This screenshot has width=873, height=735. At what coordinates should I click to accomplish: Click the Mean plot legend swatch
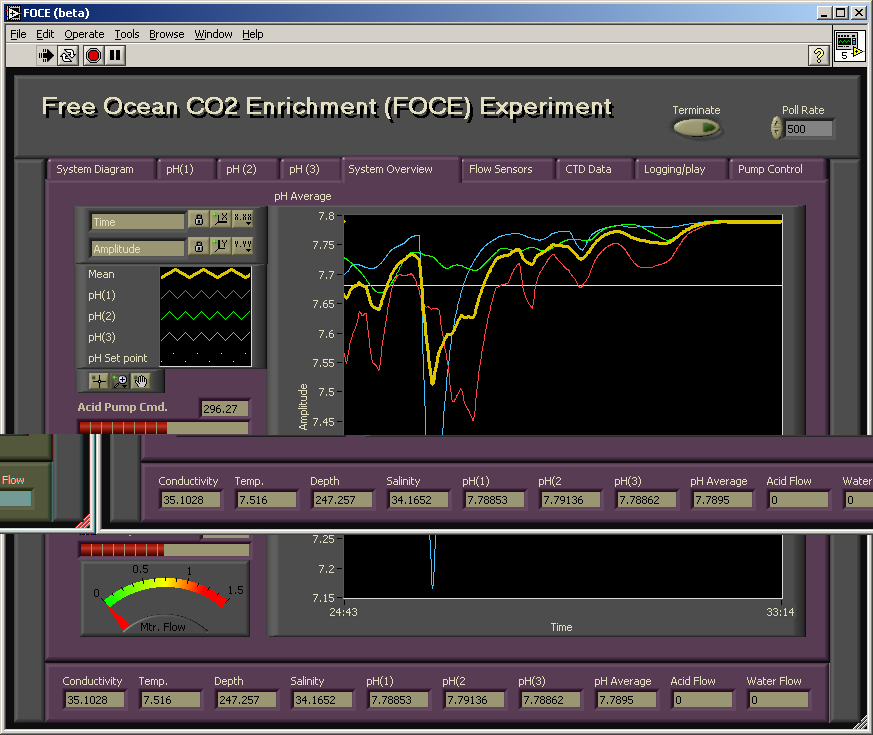[205, 274]
